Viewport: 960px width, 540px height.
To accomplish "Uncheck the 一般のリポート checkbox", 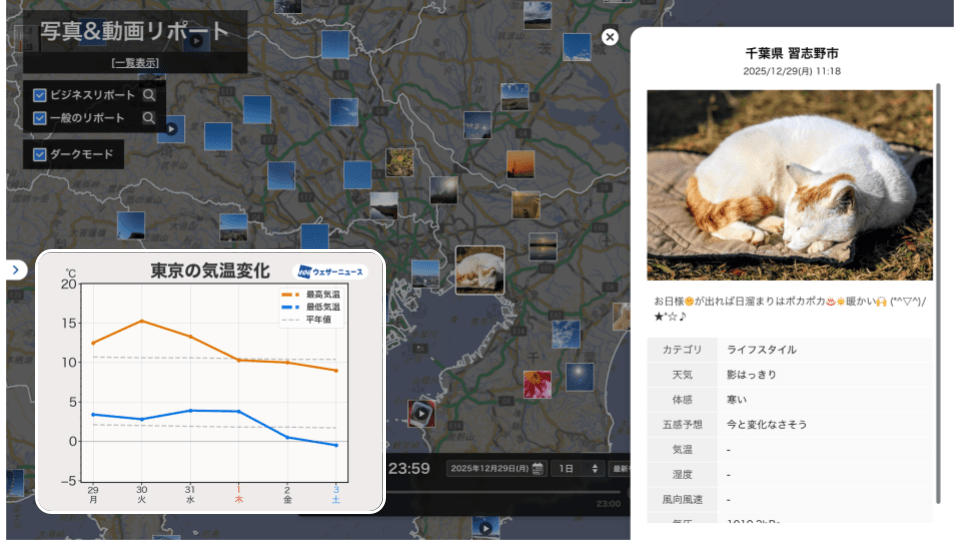I will (40, 118).
